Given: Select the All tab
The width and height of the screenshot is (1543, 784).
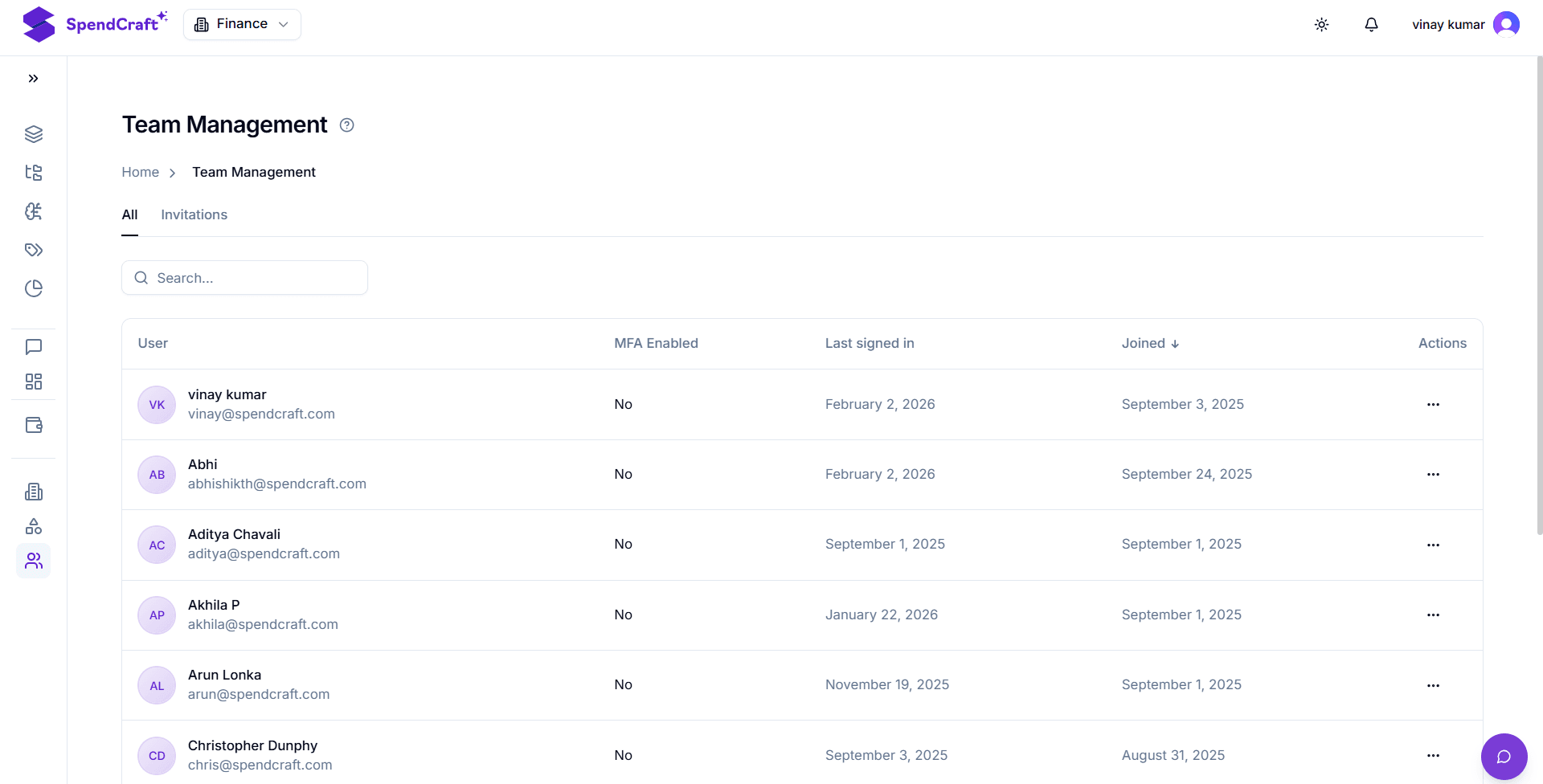Looking at the screenshot, I should tap(129, 214).
